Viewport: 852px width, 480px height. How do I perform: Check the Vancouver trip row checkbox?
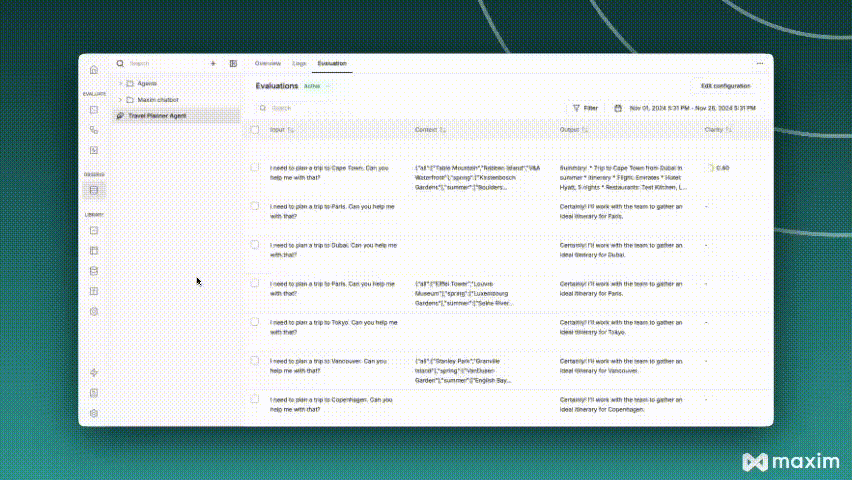tap(255, 360)
